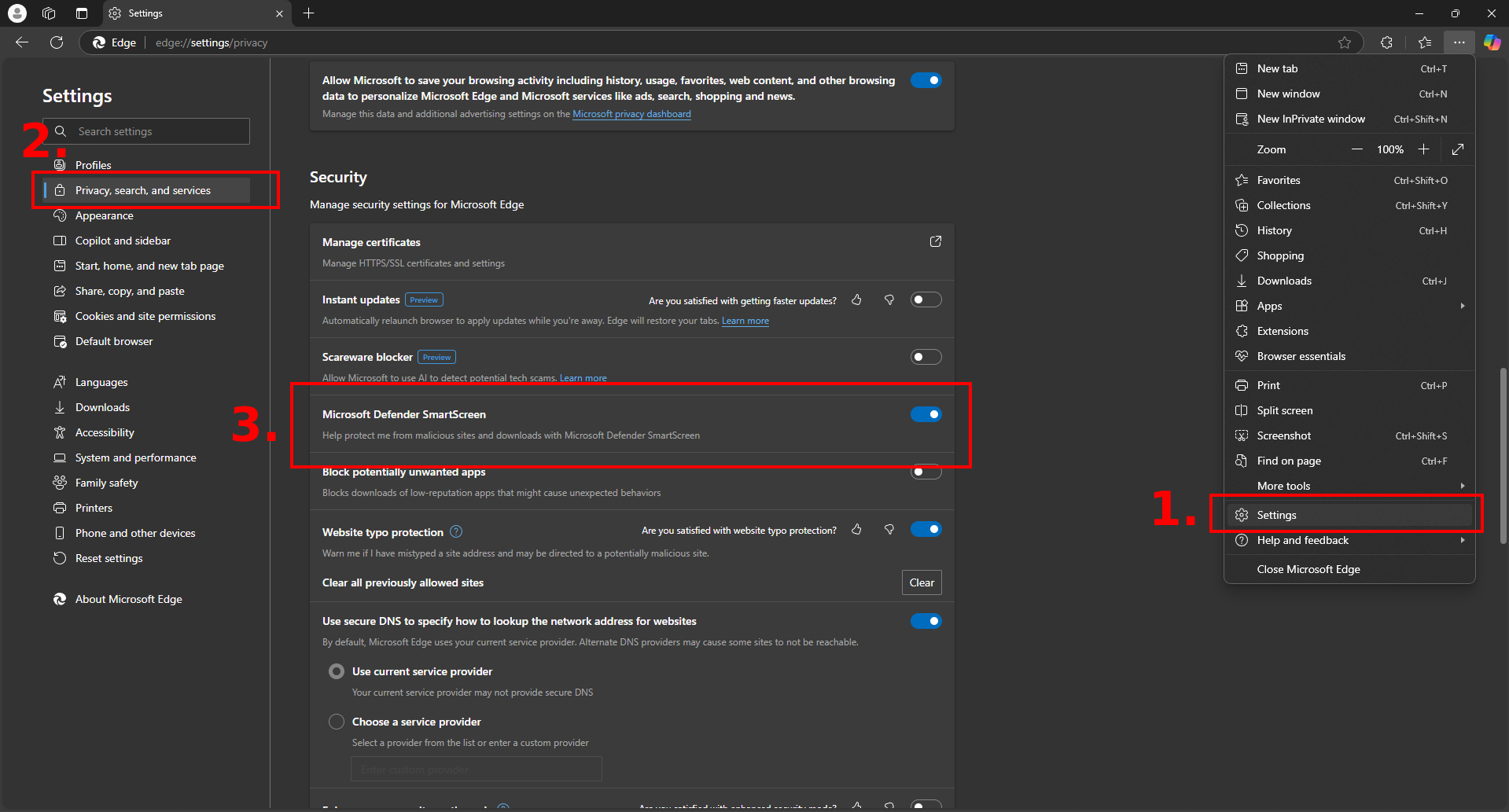The width and height of the screenshot is (1509, 812).
Task: Zoom out with the minus button
Action: (1357, 149)
